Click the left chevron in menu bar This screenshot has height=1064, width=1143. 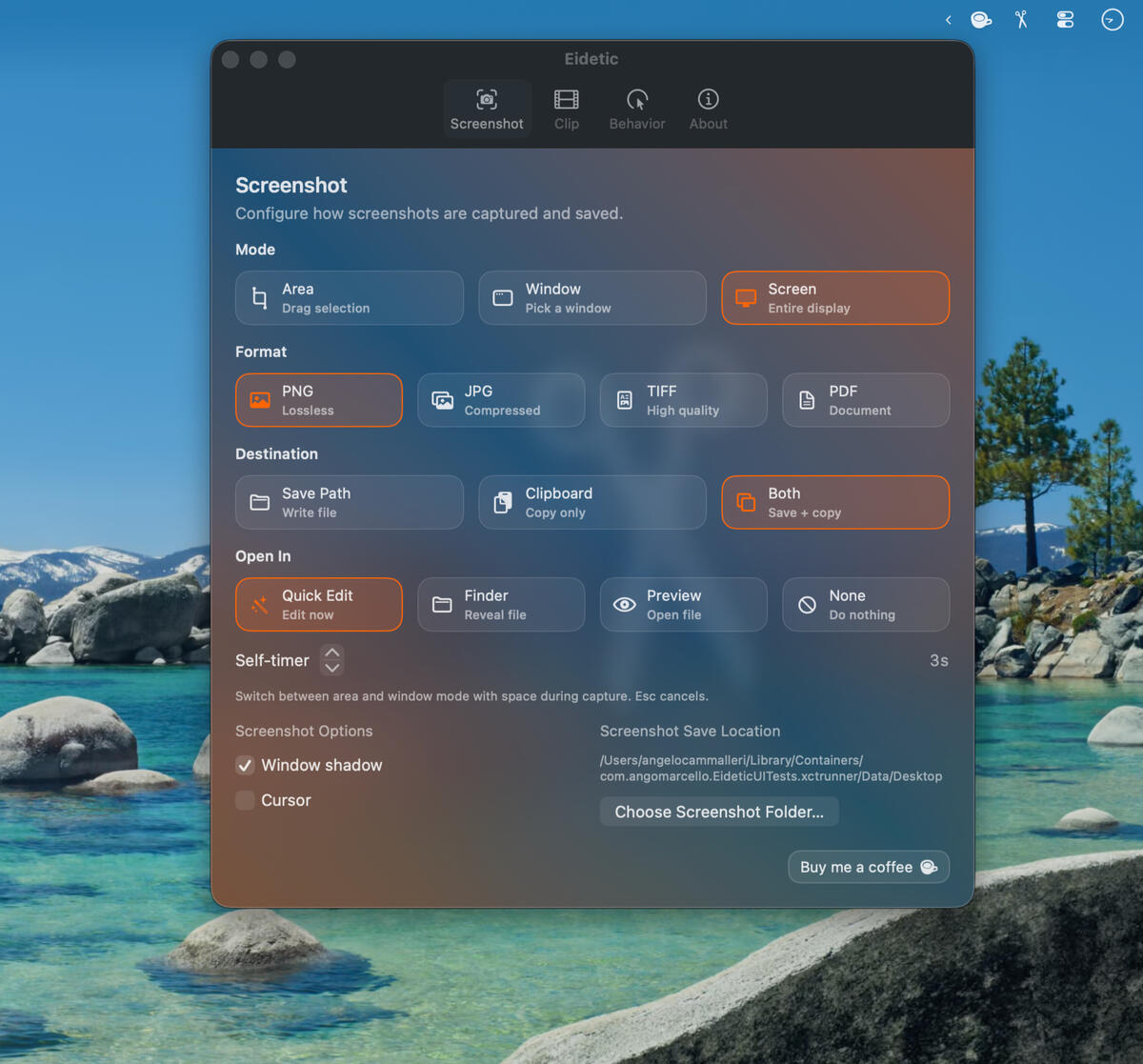coord(948,19)
